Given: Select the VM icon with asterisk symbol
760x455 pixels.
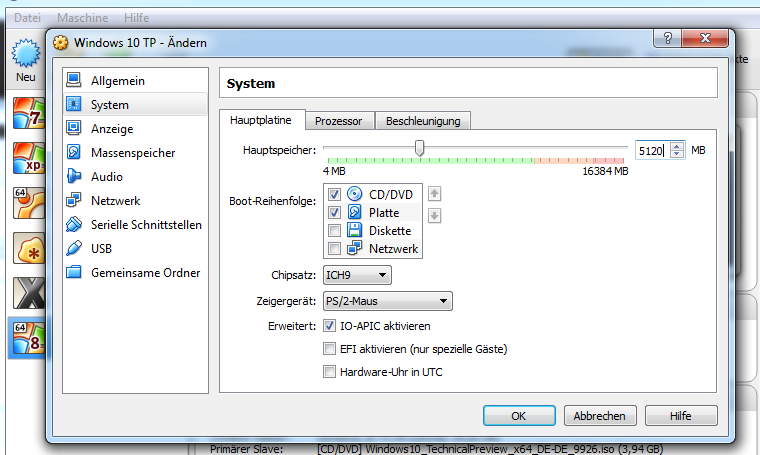Looking at the screenshot, I should pos(29,248).
